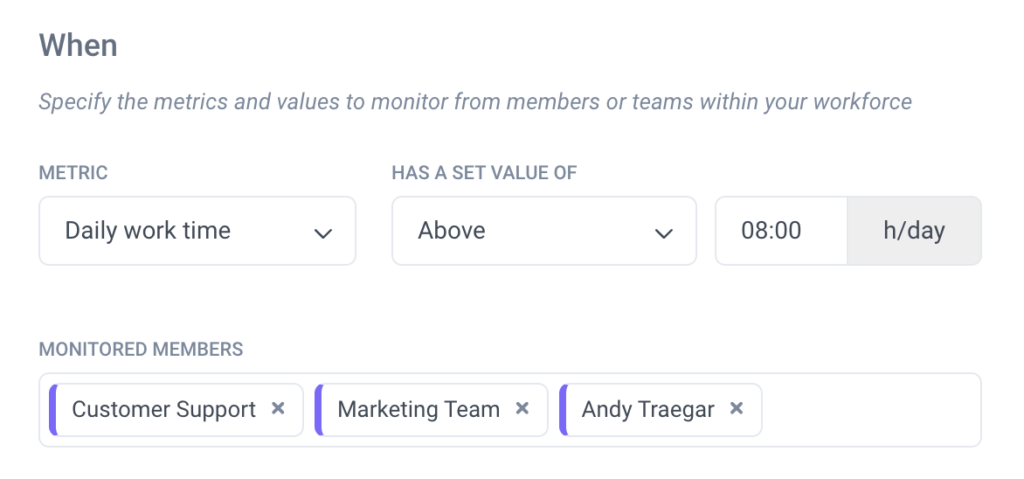Click empty space in monitored members field
The height and width of the screenshot is (479, 1024).
pos(871,410)
